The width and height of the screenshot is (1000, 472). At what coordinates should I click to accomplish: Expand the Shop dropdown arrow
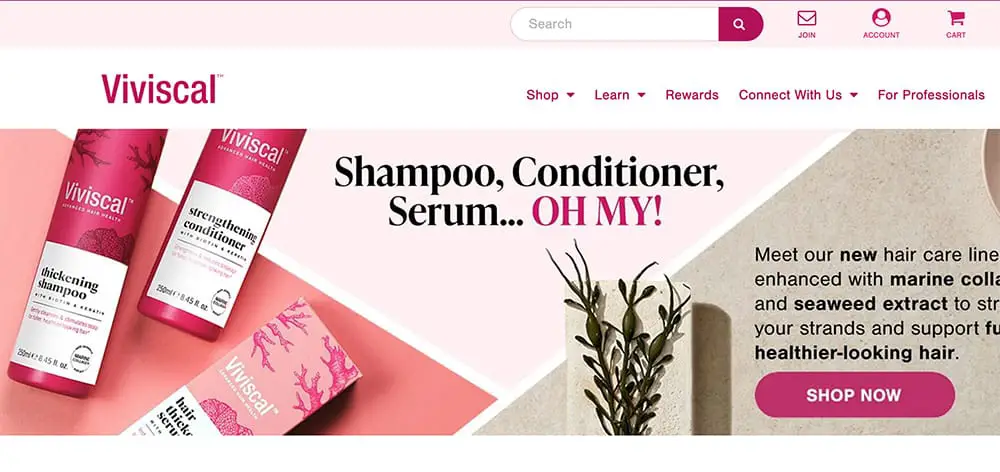[x=570, y=95]
